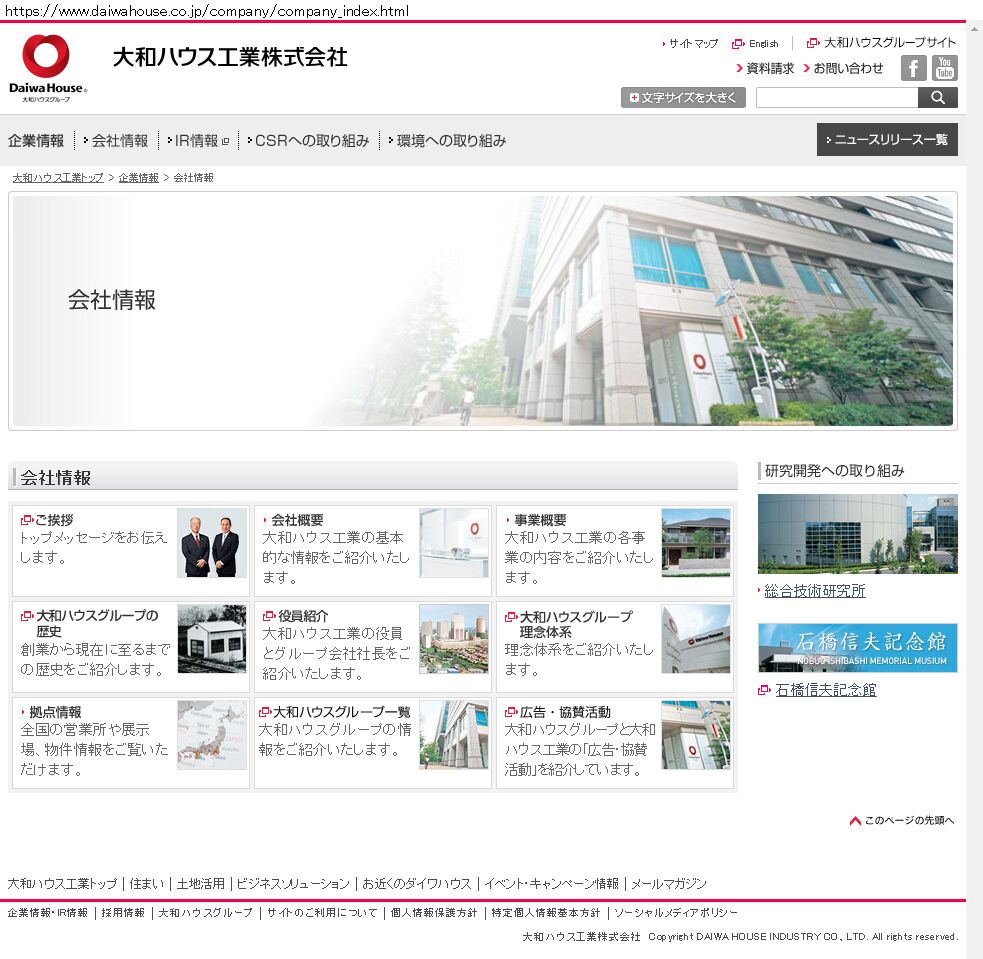Screen dimensions: 983x959
Task: Open the 企業情報 menu item
Action: [36, 141]
